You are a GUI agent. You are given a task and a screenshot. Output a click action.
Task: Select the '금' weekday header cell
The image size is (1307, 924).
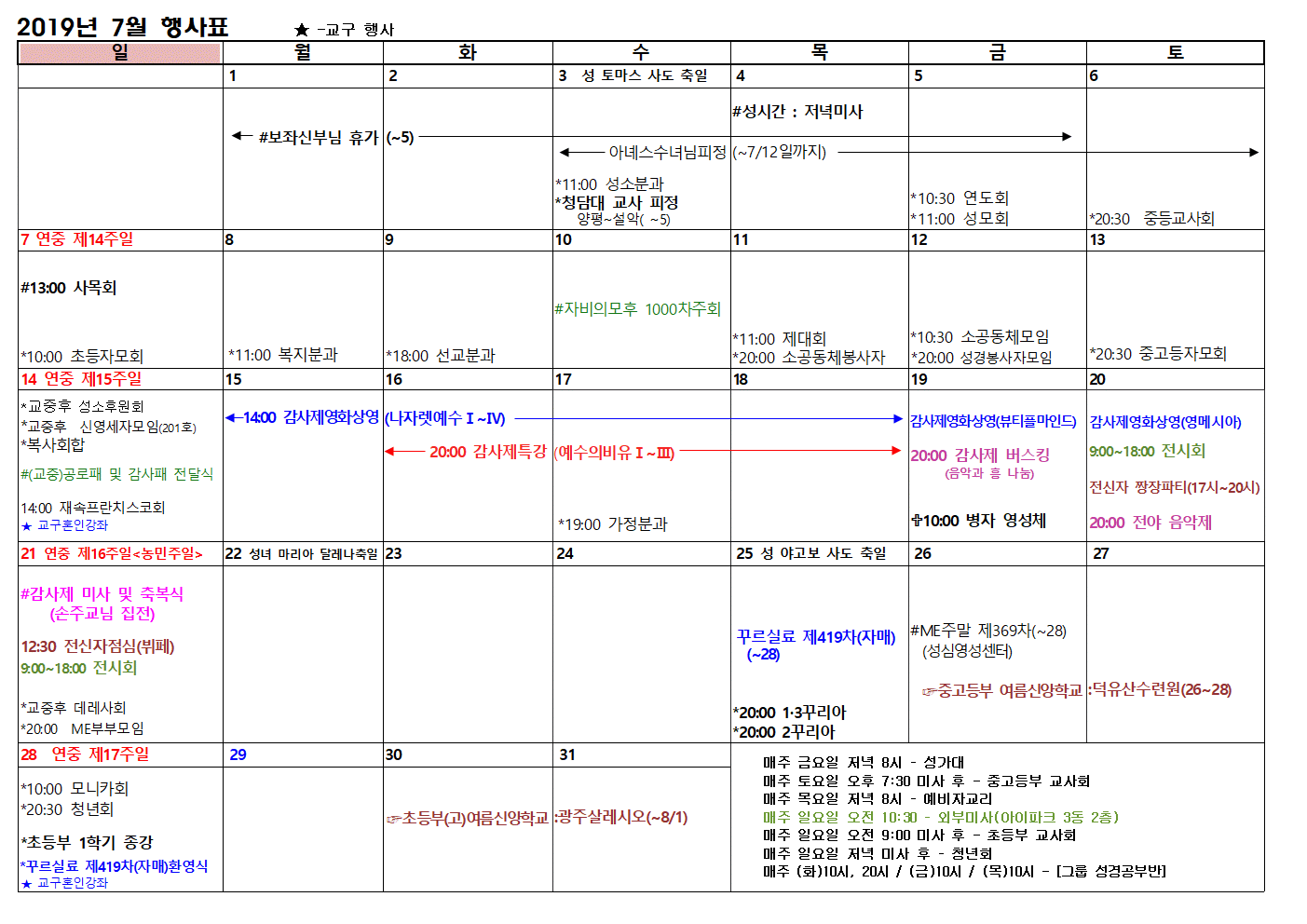coord(997,52)
